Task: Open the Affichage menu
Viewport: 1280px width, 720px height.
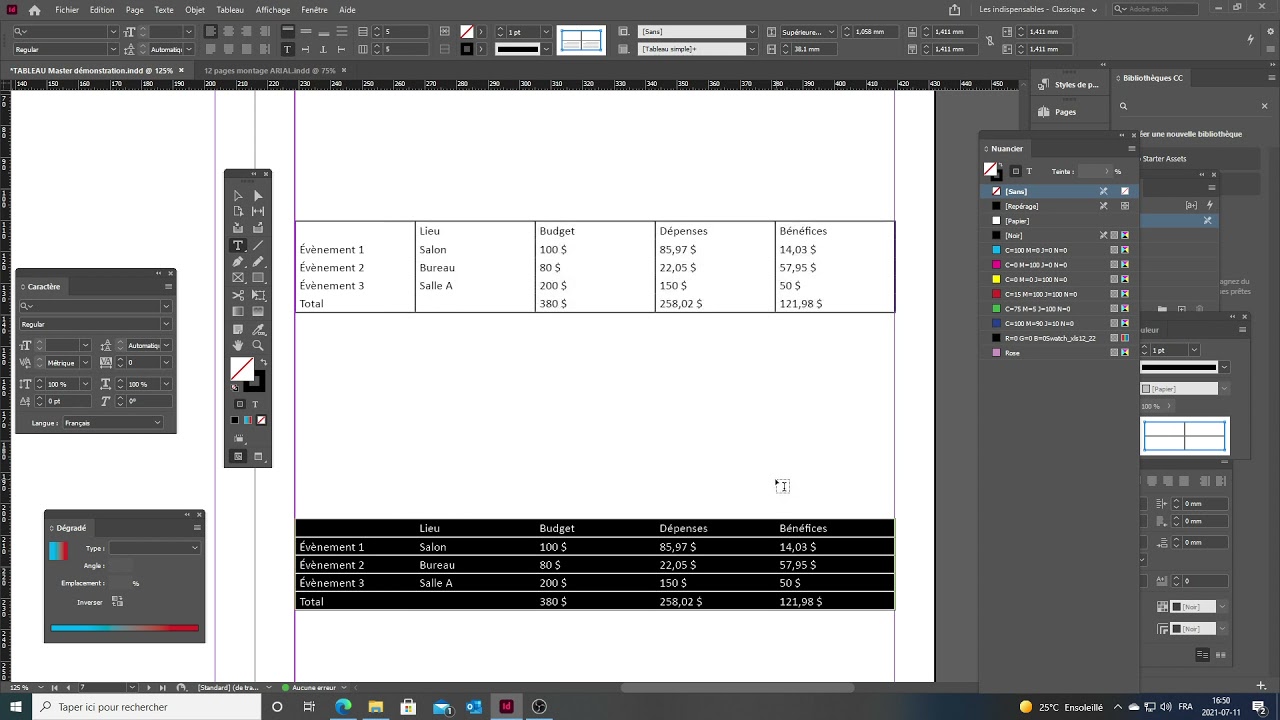Action: click(273, 10)
